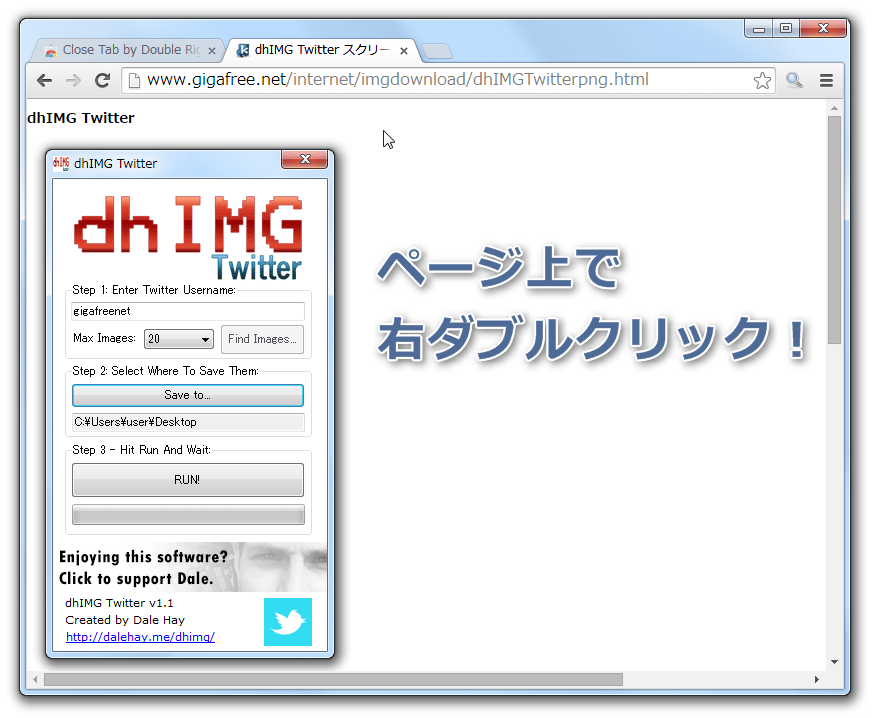Click the 'Step 1: Enter Twitter Username:' label
Viewport: 874px width, 718px height.
click(154, 290)
